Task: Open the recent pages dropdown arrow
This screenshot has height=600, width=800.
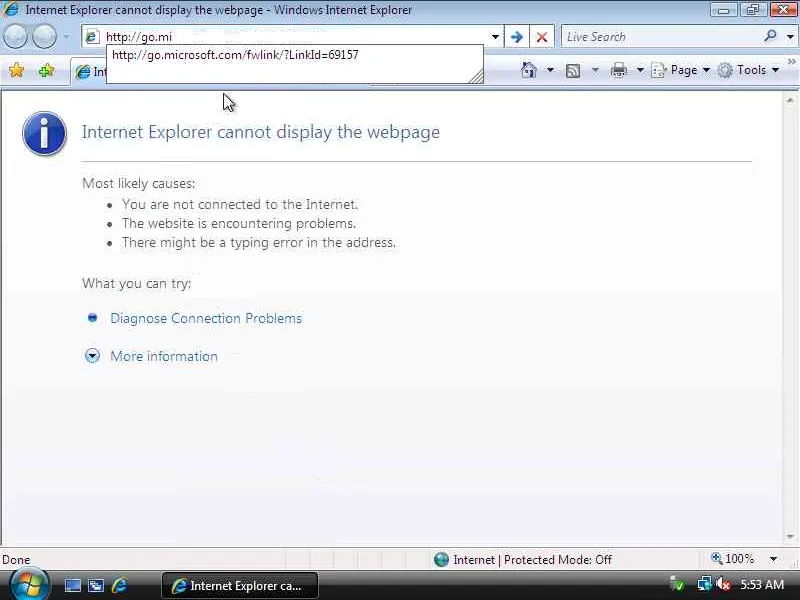Action: 67,37
